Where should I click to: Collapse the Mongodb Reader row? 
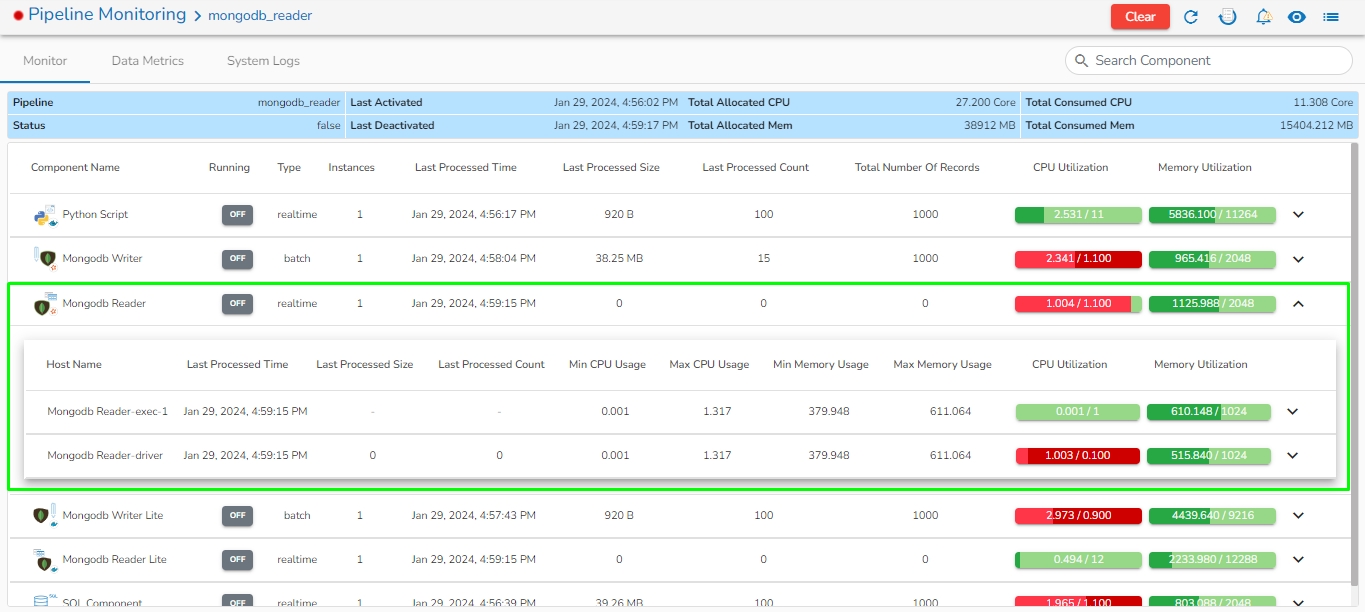click(1299, 304)
